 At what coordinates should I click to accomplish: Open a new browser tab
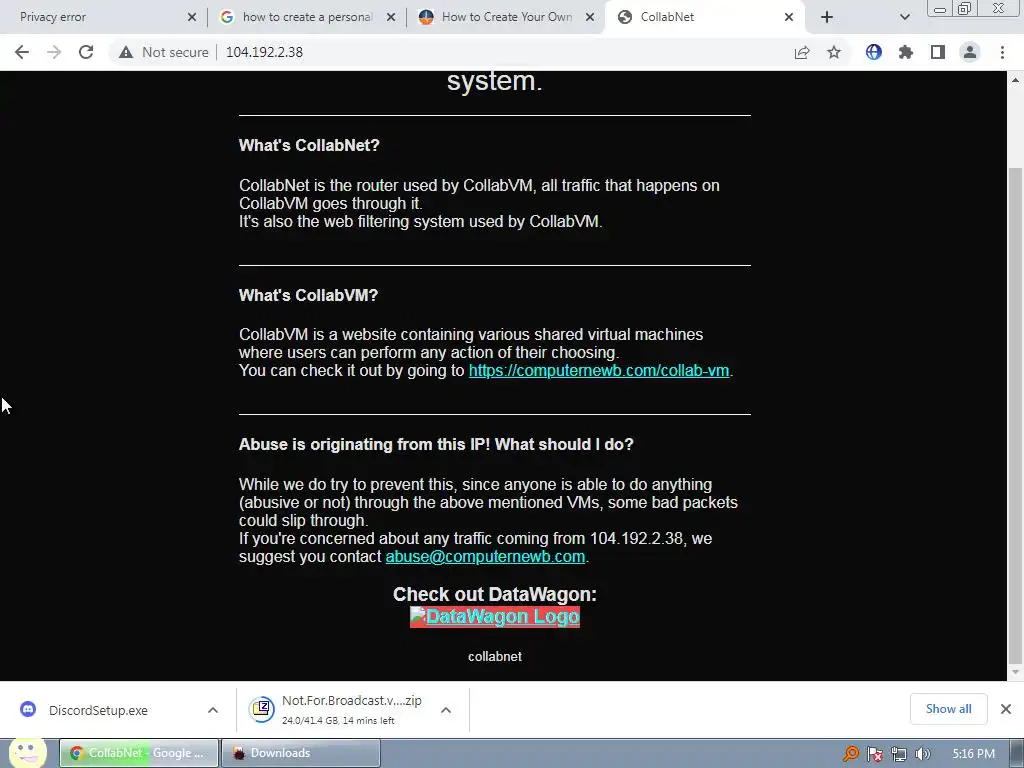click(827, 17)
